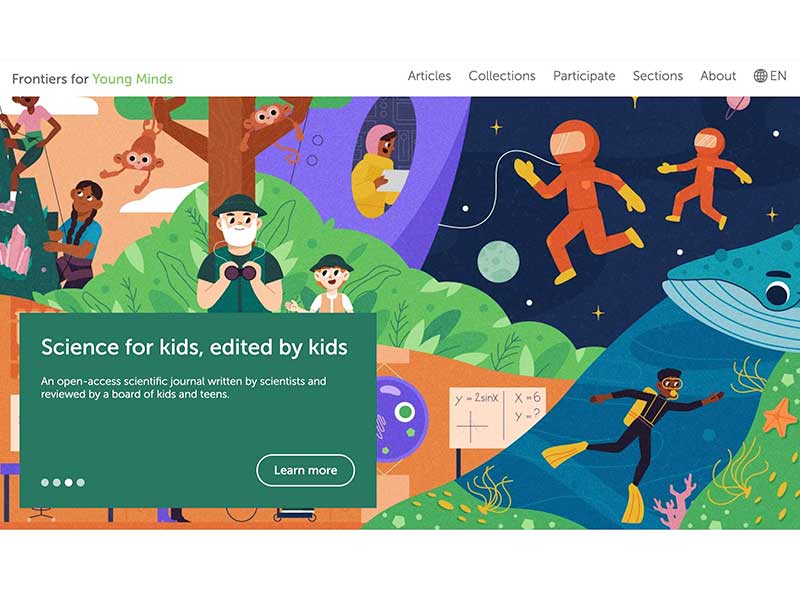Click the Frontiers for Young Minds logo
Screen dimensions: 800x600
coord(92,79)
